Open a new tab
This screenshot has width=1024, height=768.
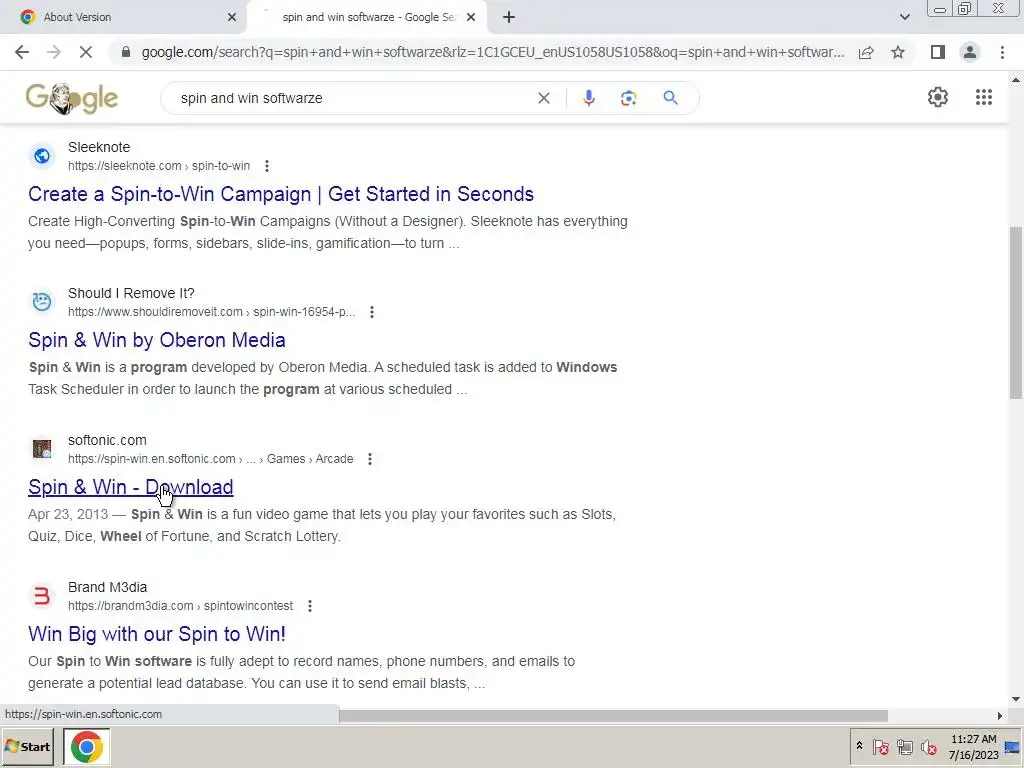click(x=509, y=17)
